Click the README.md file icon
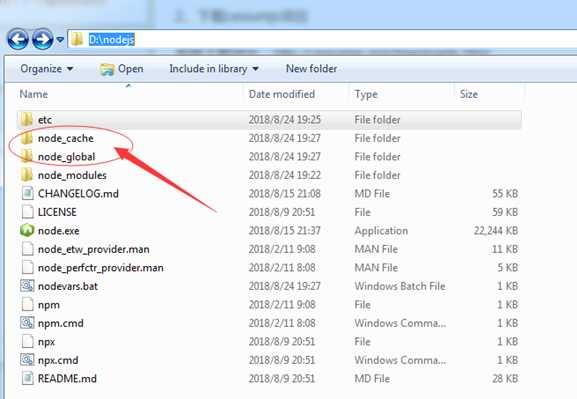This screenshot has height=399, width=577. click(27, 378)
